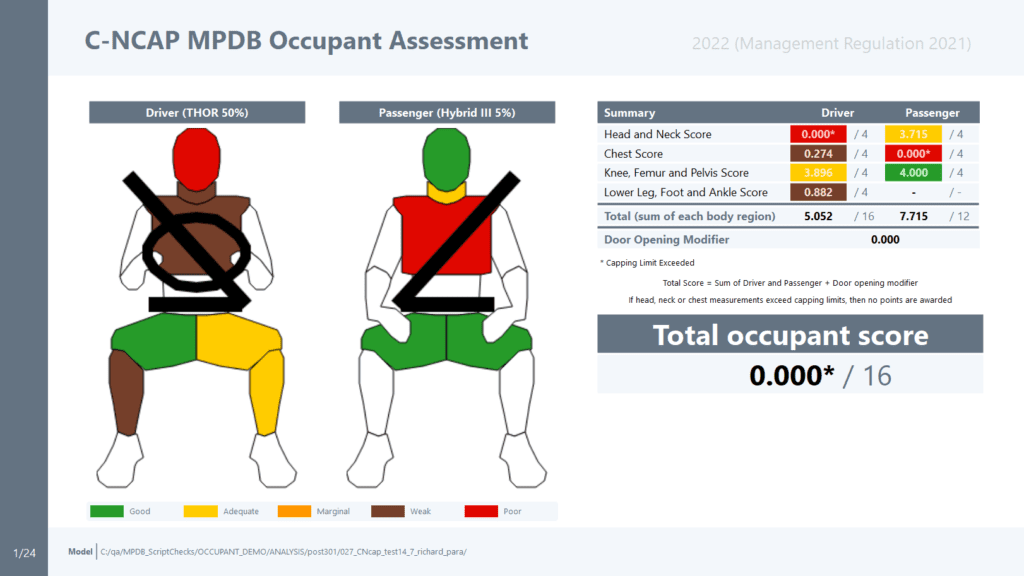The height and width of the screenshot is (576, 1024).
Task: Click the "Weak" legend label
Action: (x=421, y=511)
